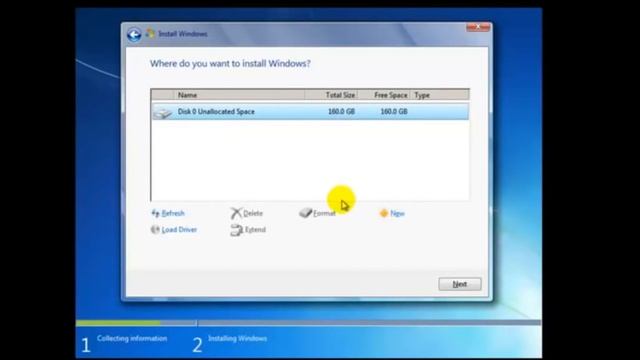
Task: Click the New partition star icon
Action: 384,213
